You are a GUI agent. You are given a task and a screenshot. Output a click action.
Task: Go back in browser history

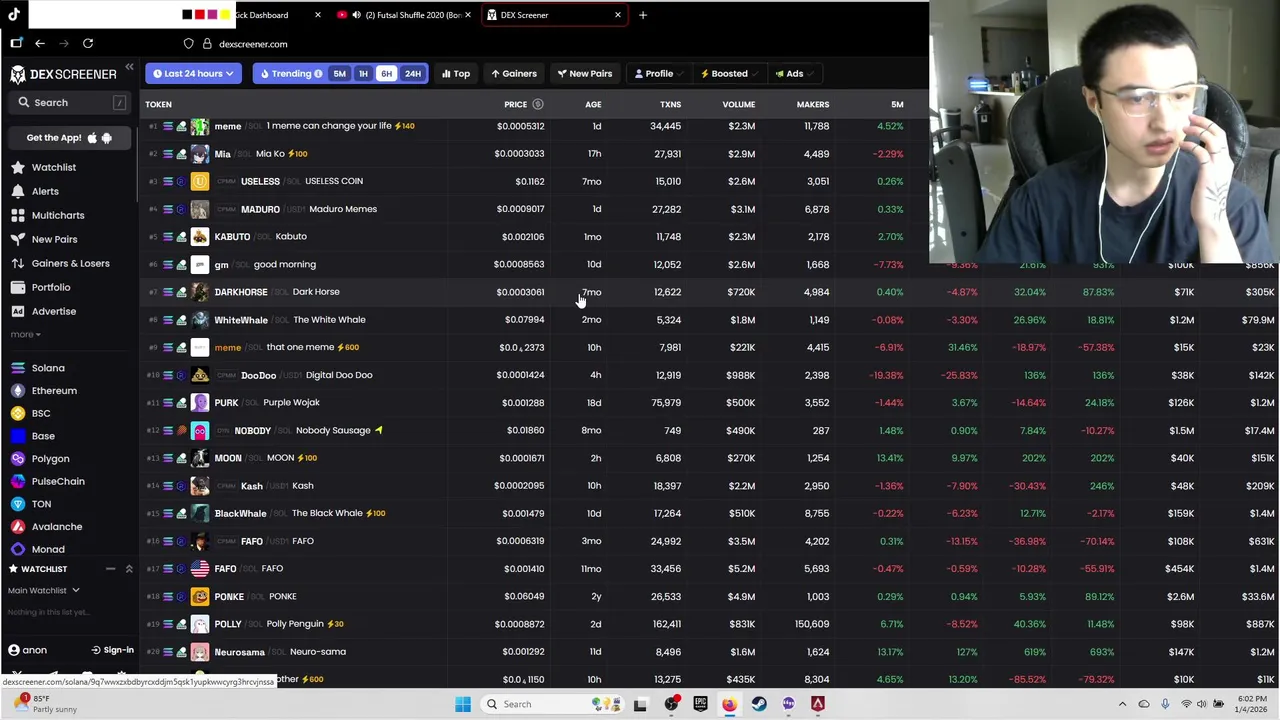[40, 43]
